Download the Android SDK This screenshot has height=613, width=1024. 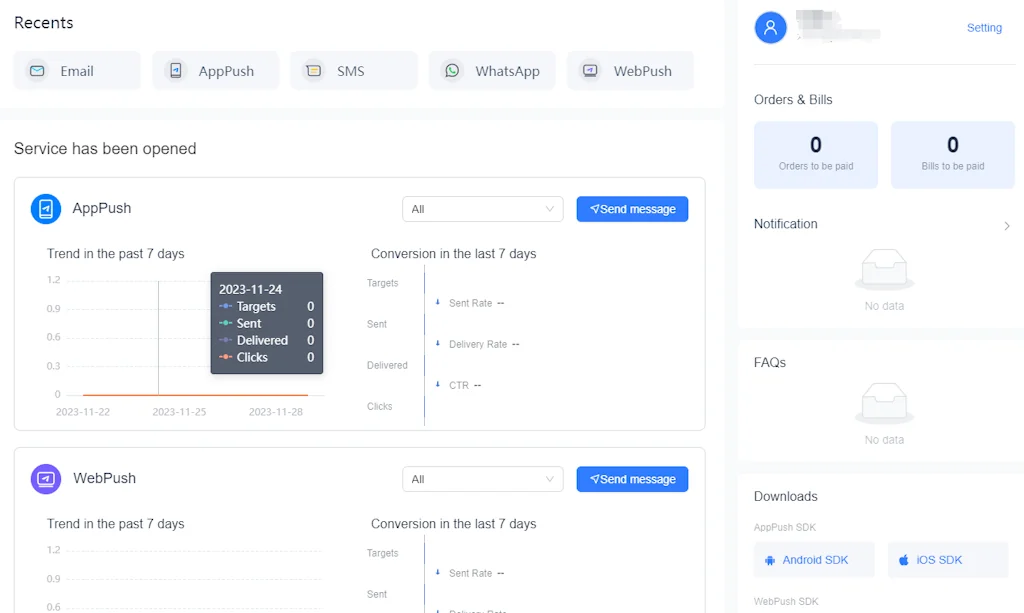point(814,560)
